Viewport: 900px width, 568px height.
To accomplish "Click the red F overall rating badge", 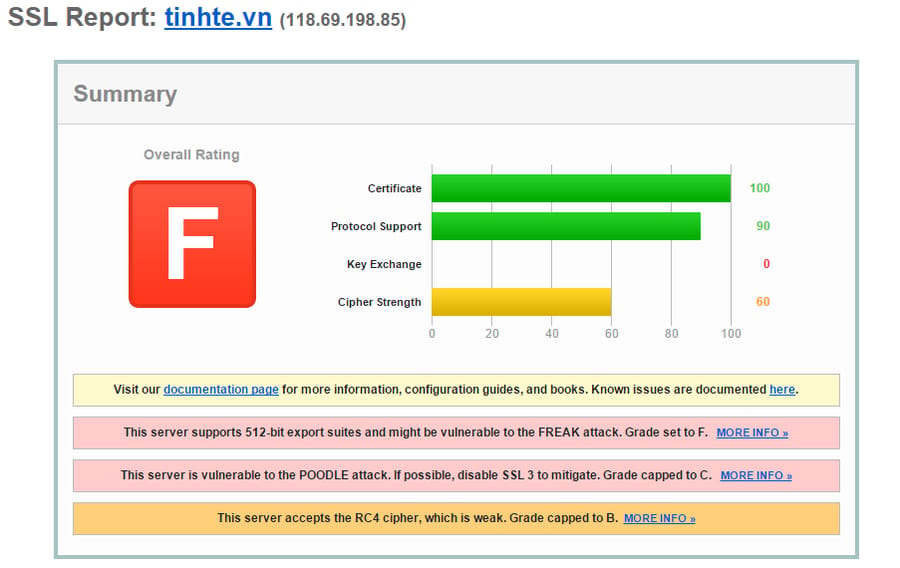I will (x=192, y=244).
